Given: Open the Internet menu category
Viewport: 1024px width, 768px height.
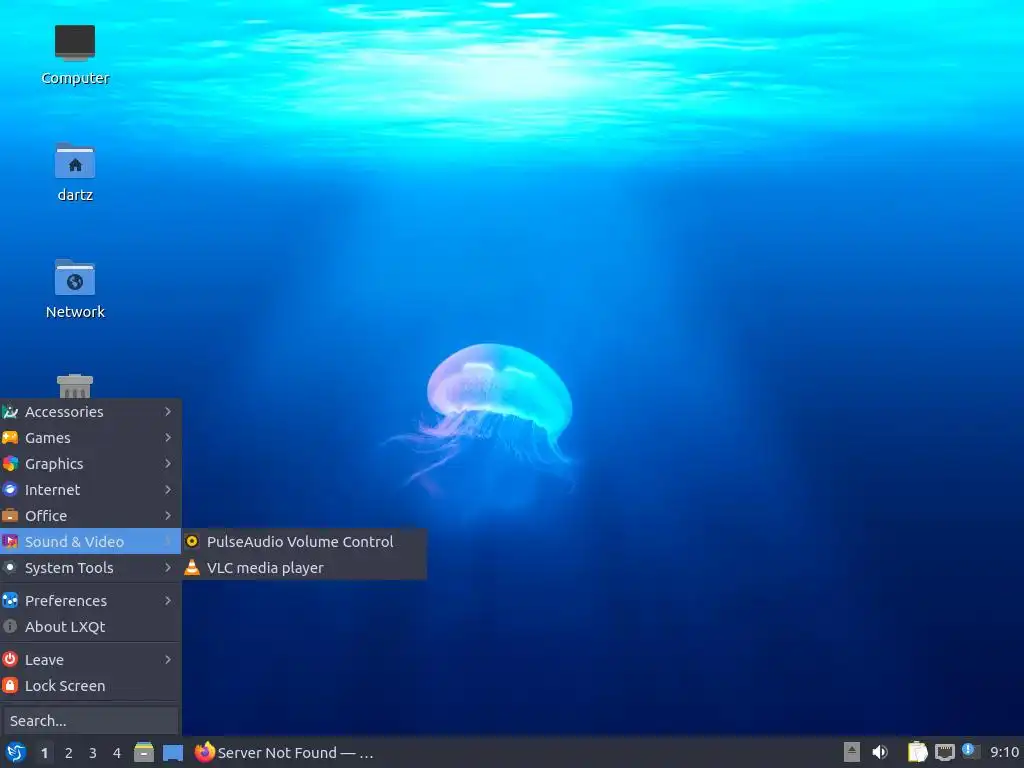Looking at the screenshot, I should pos(91,490).
